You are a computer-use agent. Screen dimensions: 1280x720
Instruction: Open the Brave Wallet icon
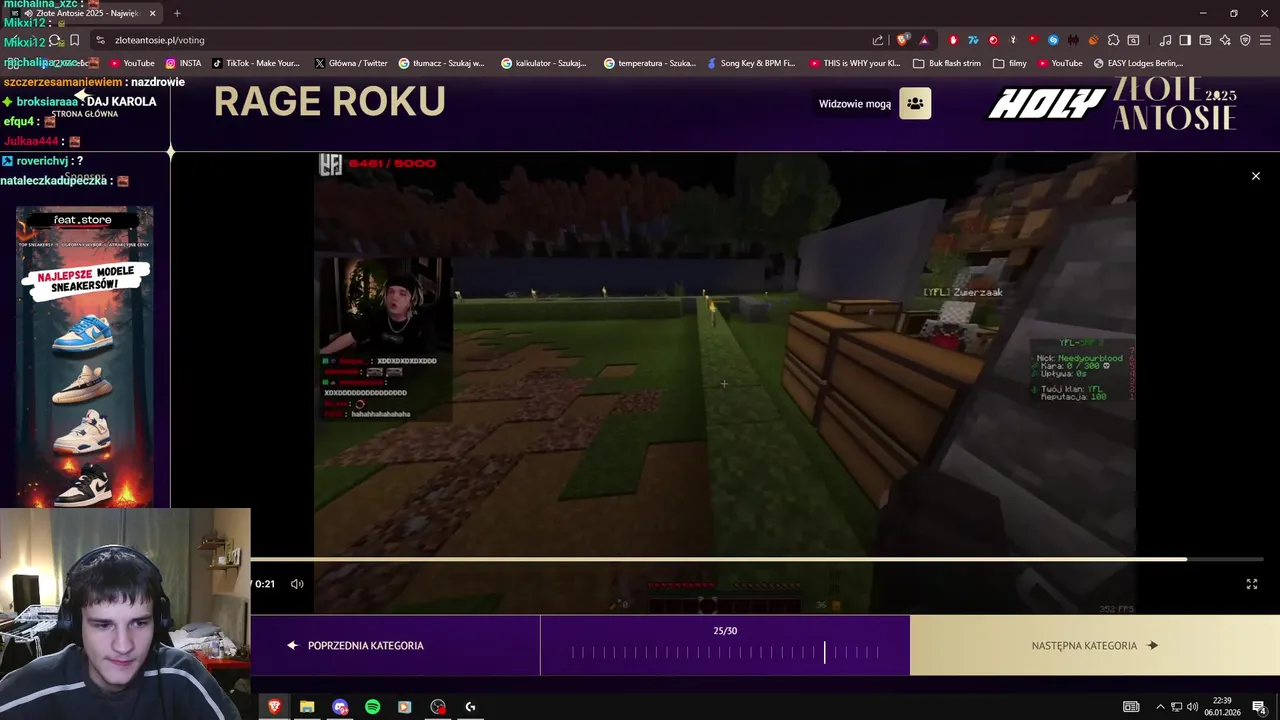[x=1205, y=40]
